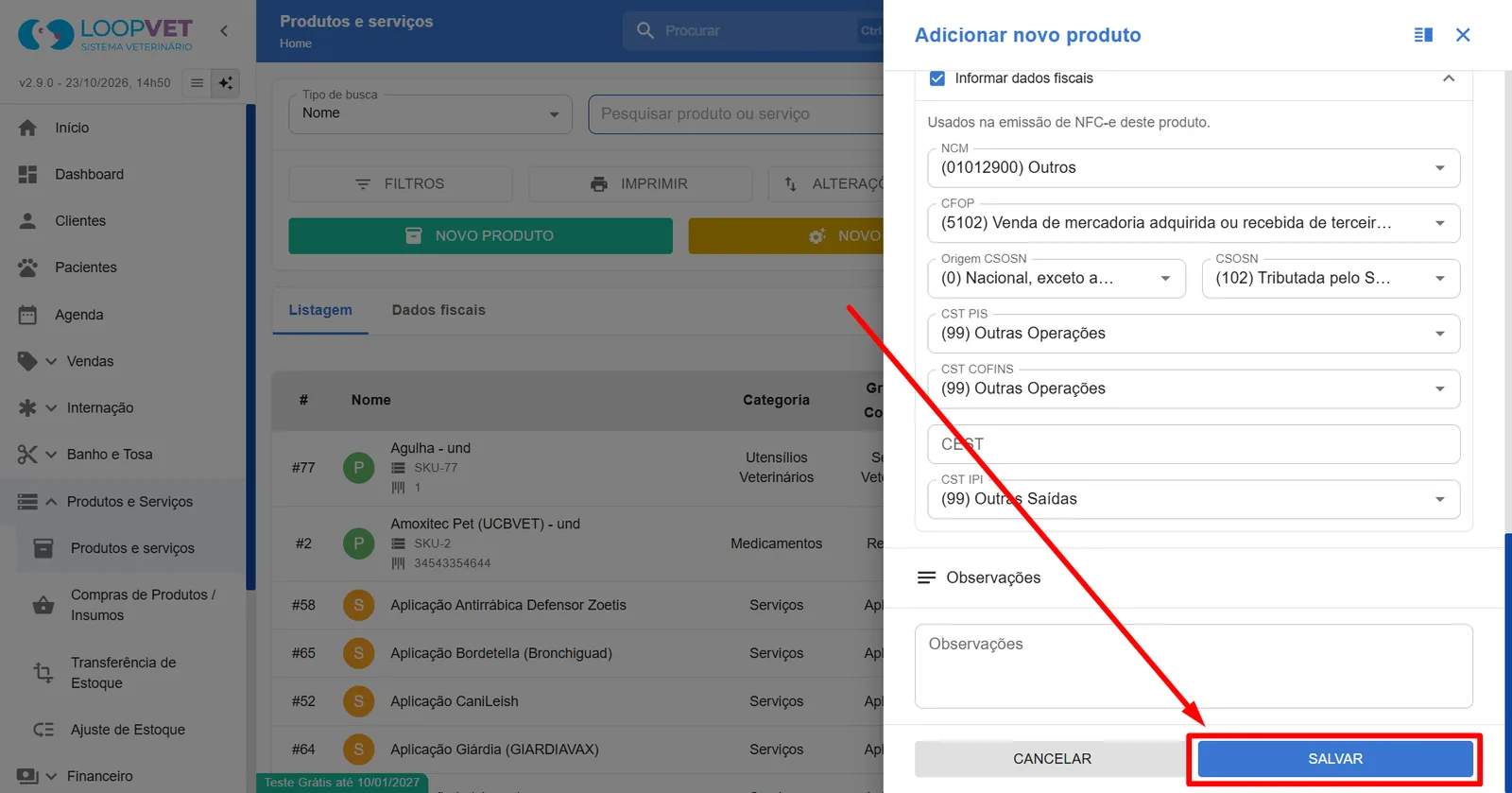This screenshot has height=793, width=1512.
Task: Open the CST COFINS dropdown
Action: (x=1194, y=388)
